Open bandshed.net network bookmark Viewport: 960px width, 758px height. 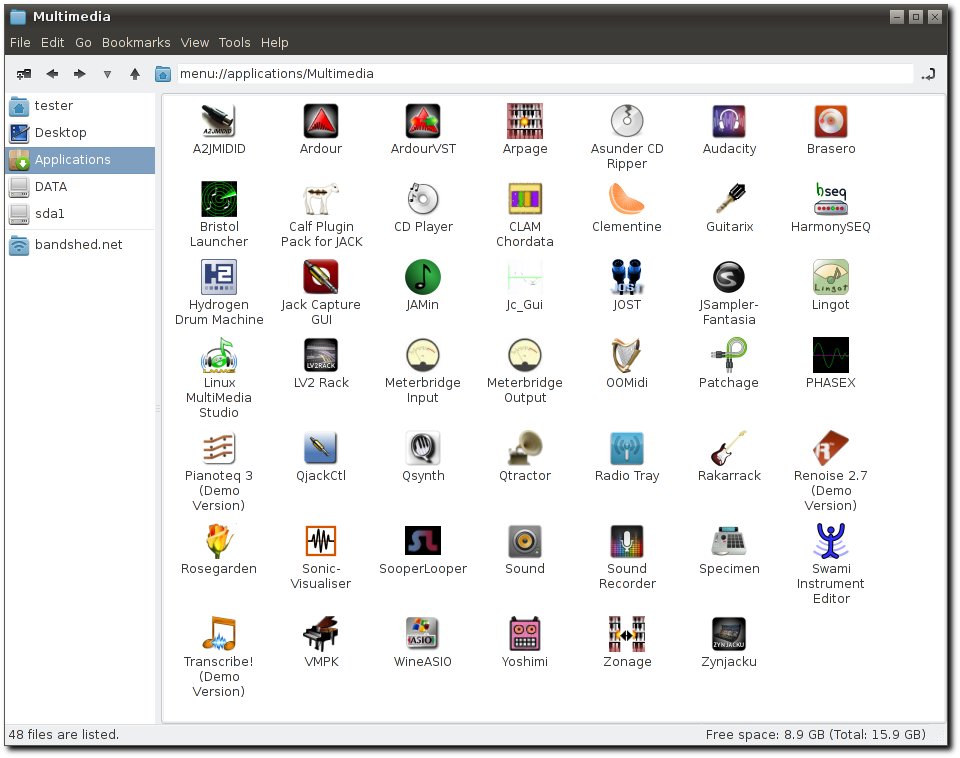(x=80, y=245)
